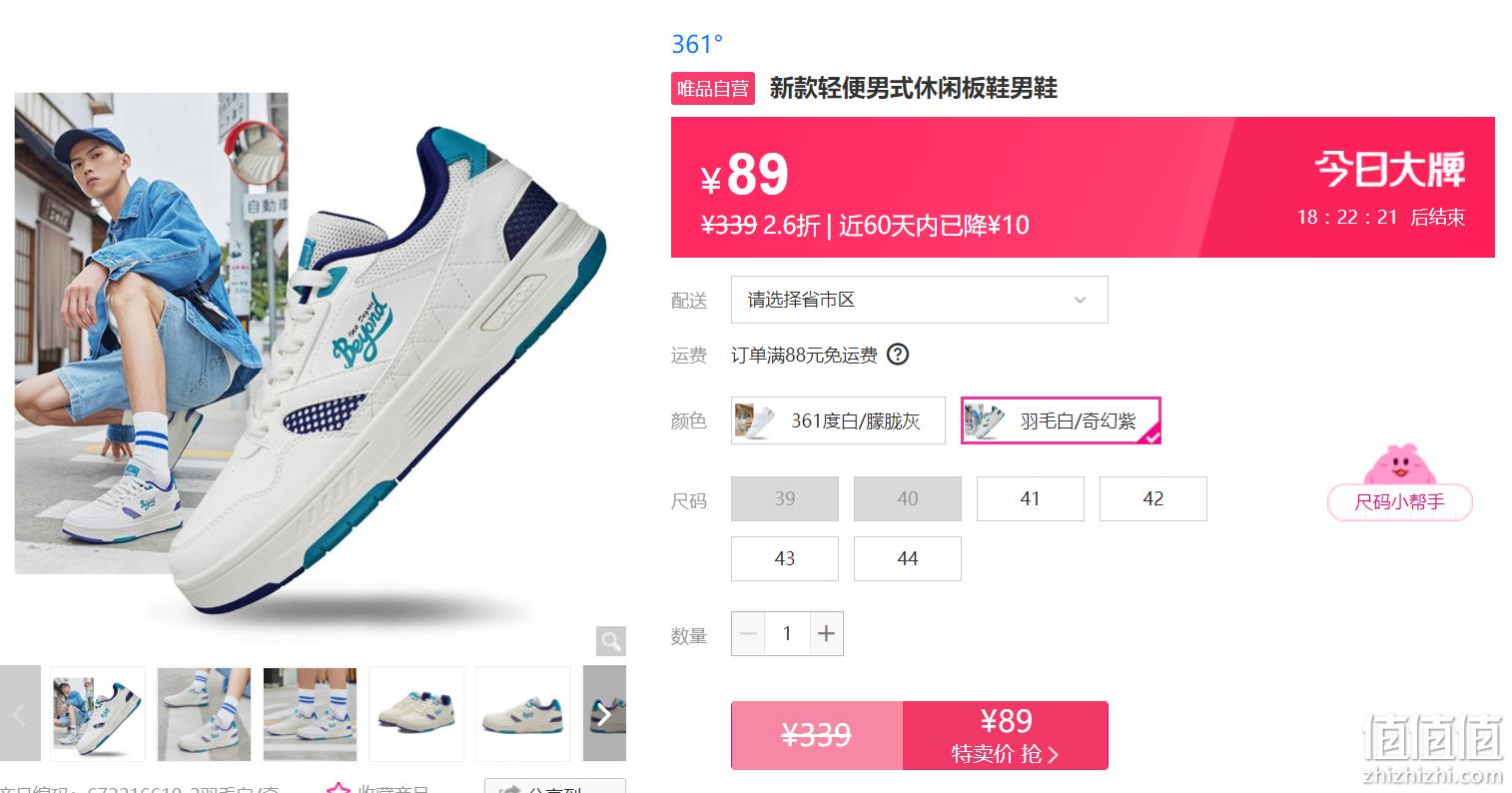Click the dropdown chevron in delivery selector
Screen dimensions: 1512x793
click(x=1080, y=300)
